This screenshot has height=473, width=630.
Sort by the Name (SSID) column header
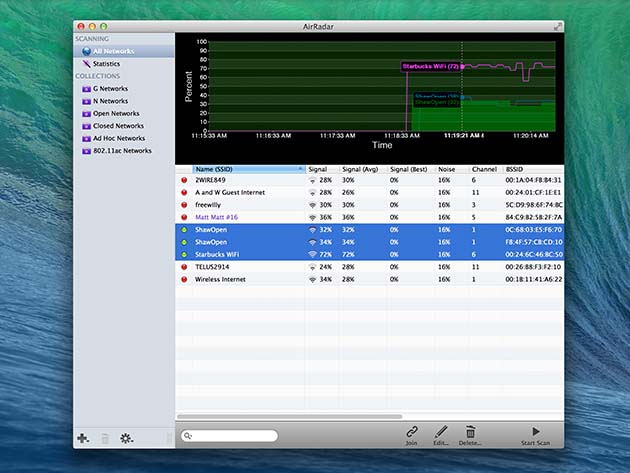[x=249, y=169]
